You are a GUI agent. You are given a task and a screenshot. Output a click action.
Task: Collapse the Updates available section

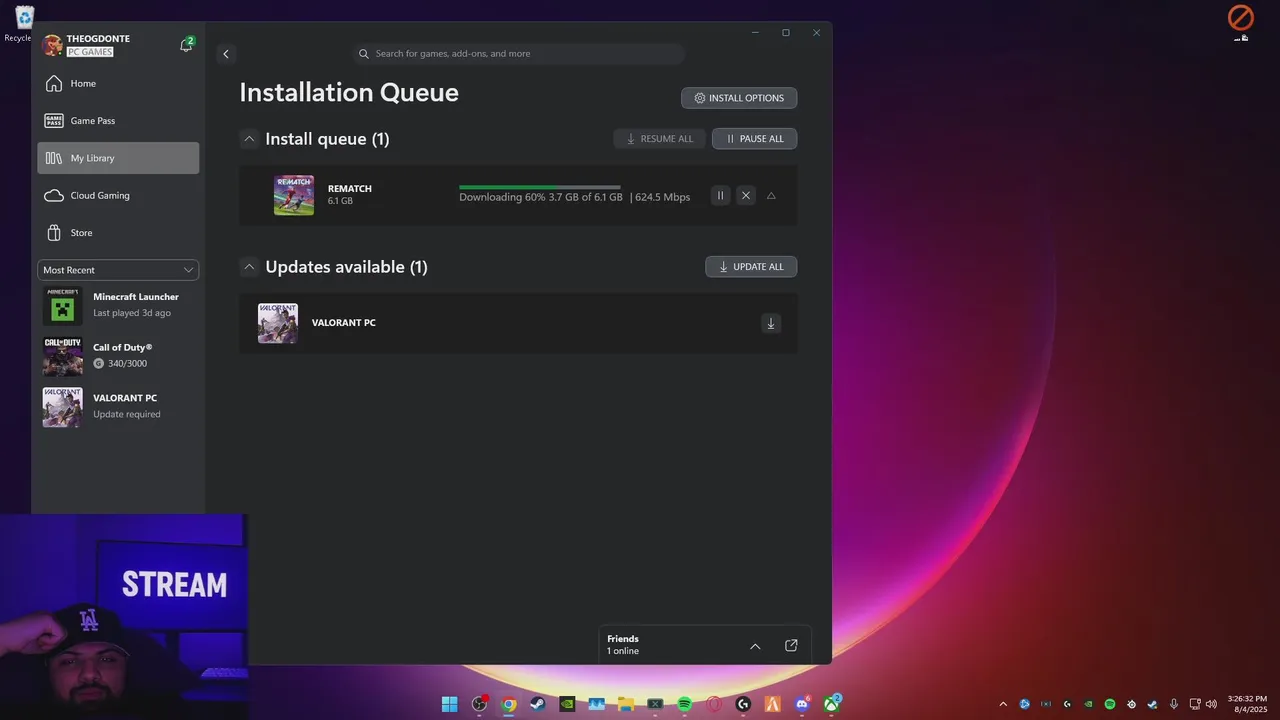coord(249,267)
